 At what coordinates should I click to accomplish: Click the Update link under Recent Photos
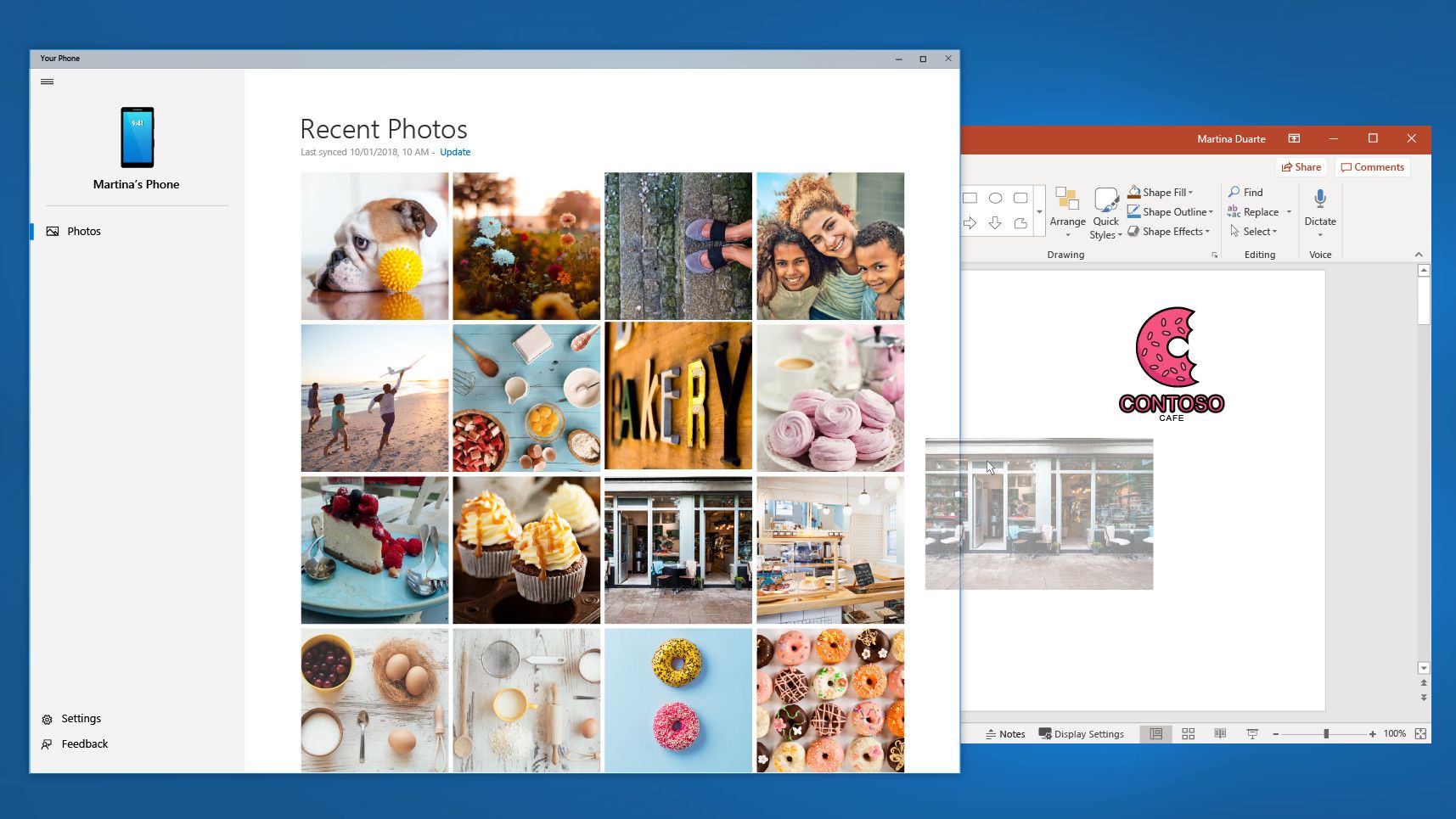455,152
